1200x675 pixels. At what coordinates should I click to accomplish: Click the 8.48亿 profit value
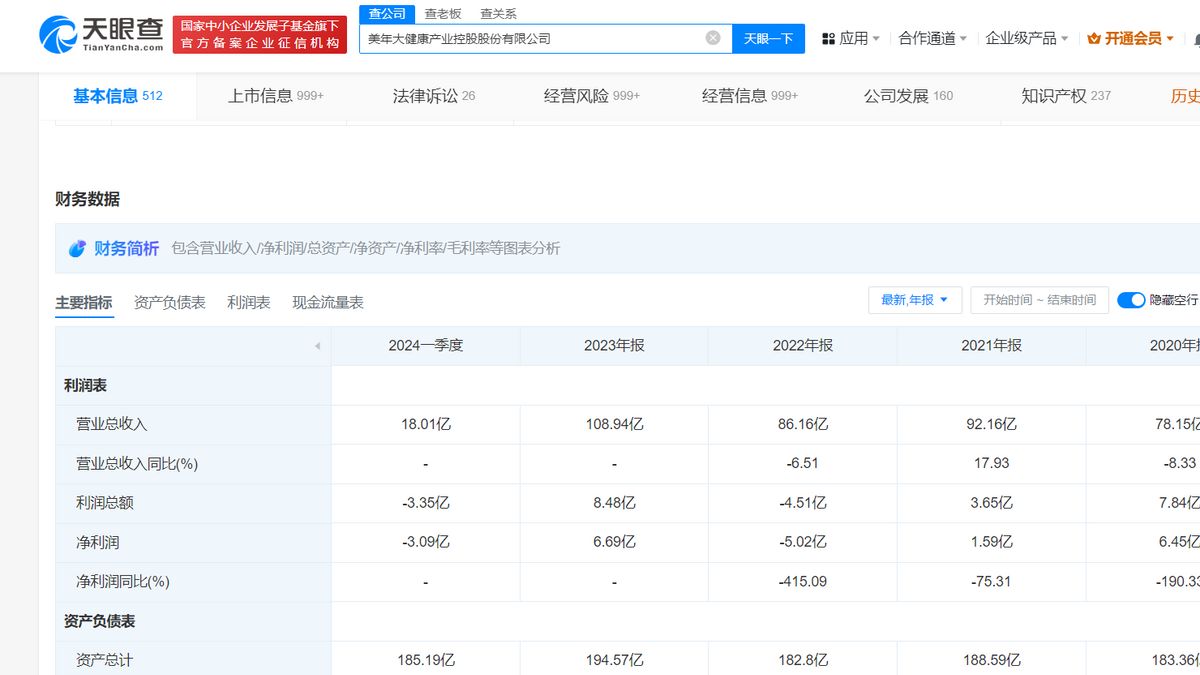[x=614, y=503]
